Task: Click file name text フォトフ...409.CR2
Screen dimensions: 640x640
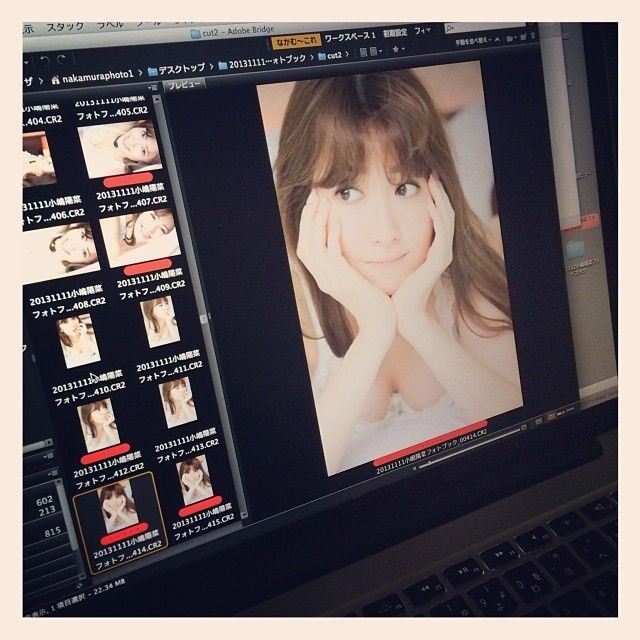Action: [x=152, y=290]
